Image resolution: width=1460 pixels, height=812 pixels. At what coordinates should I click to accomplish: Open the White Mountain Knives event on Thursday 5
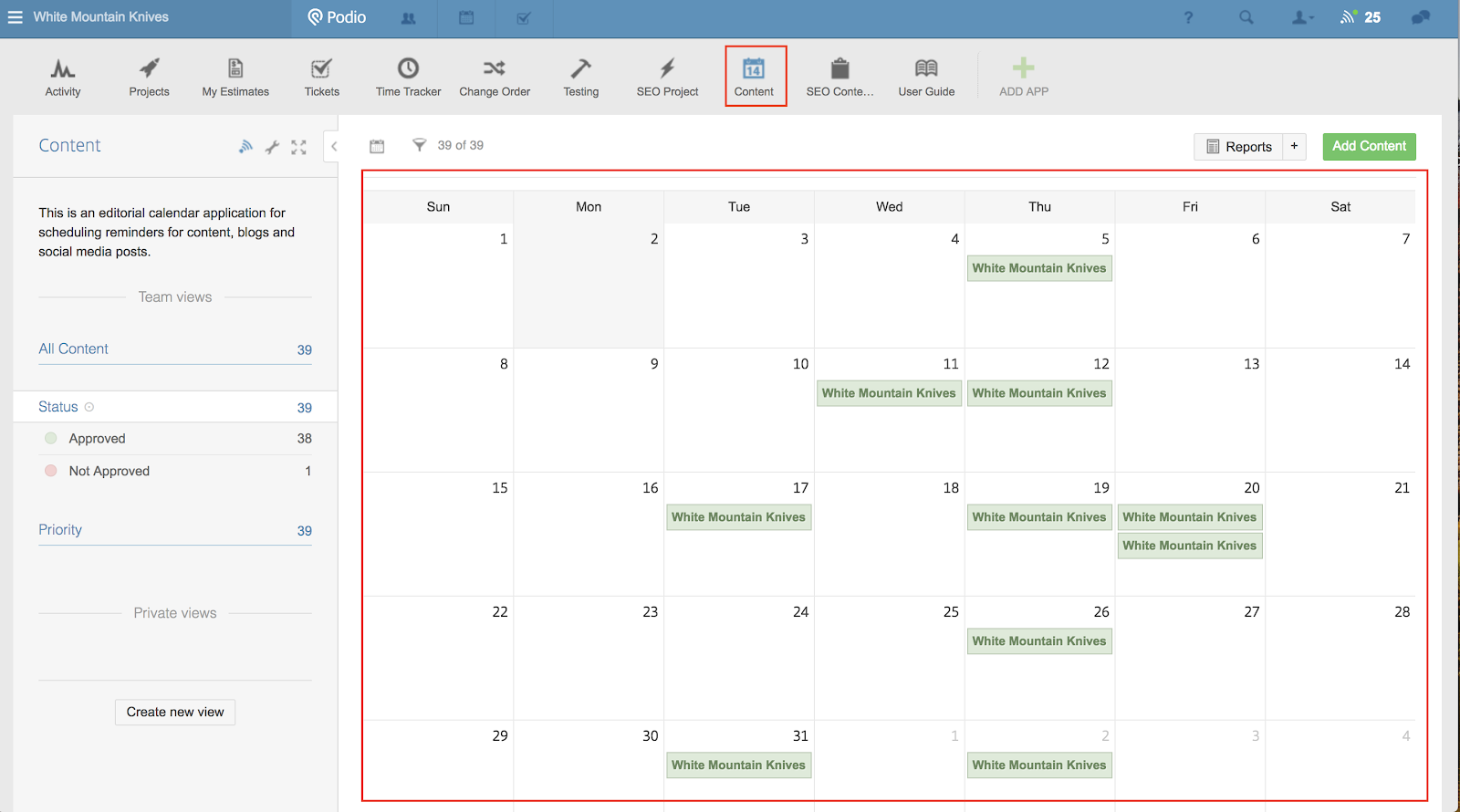click(1039, 268)
